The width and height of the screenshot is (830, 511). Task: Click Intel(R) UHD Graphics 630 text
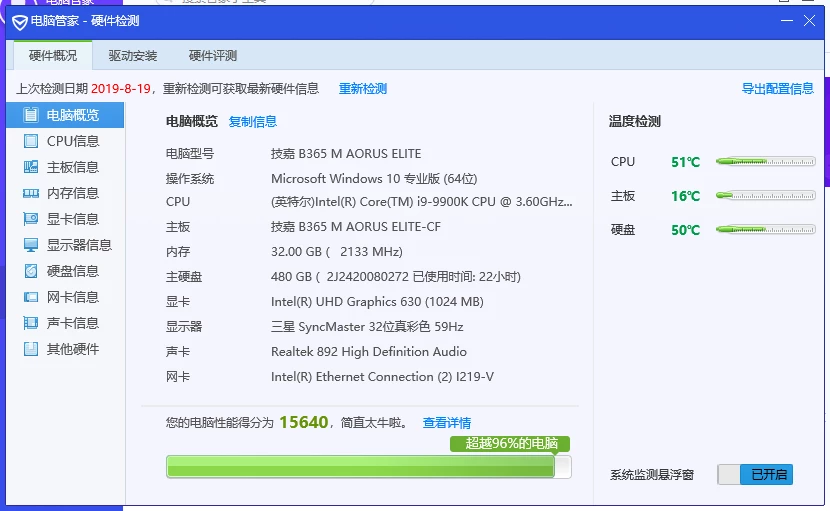pos(377,301)
